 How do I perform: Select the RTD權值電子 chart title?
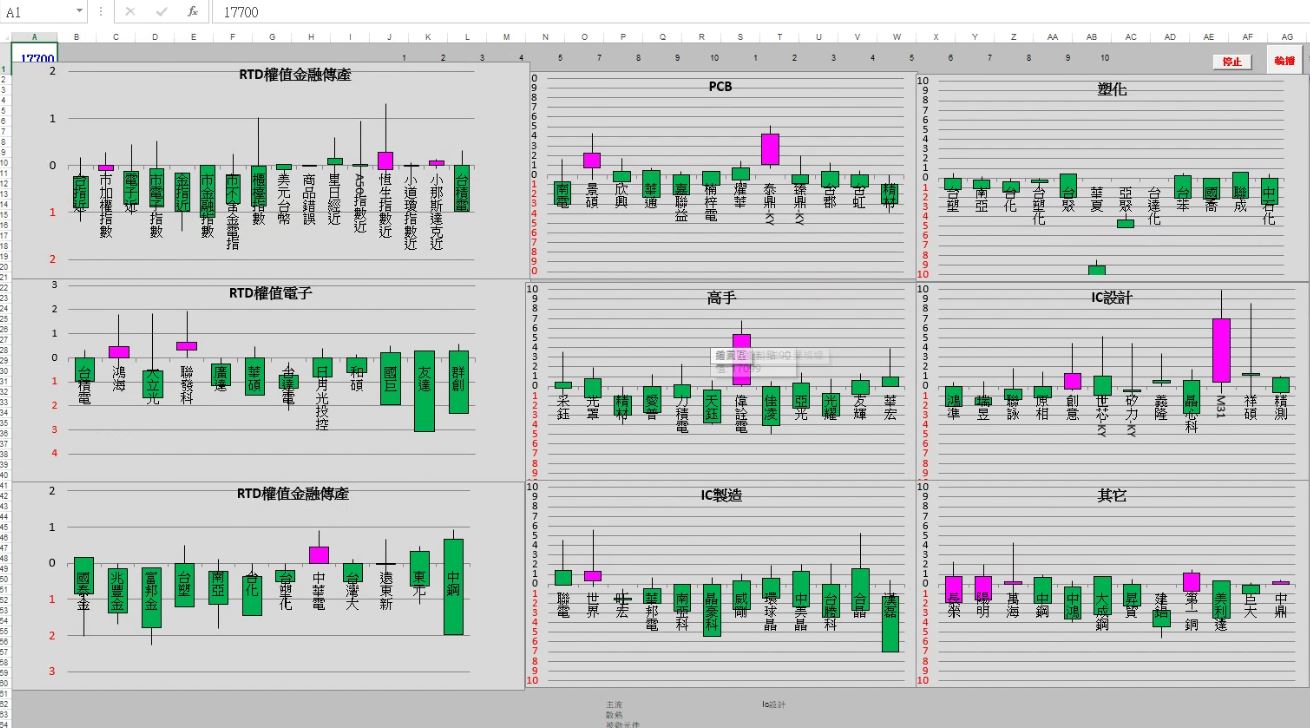pyautogui.click(x=271, y=293)
